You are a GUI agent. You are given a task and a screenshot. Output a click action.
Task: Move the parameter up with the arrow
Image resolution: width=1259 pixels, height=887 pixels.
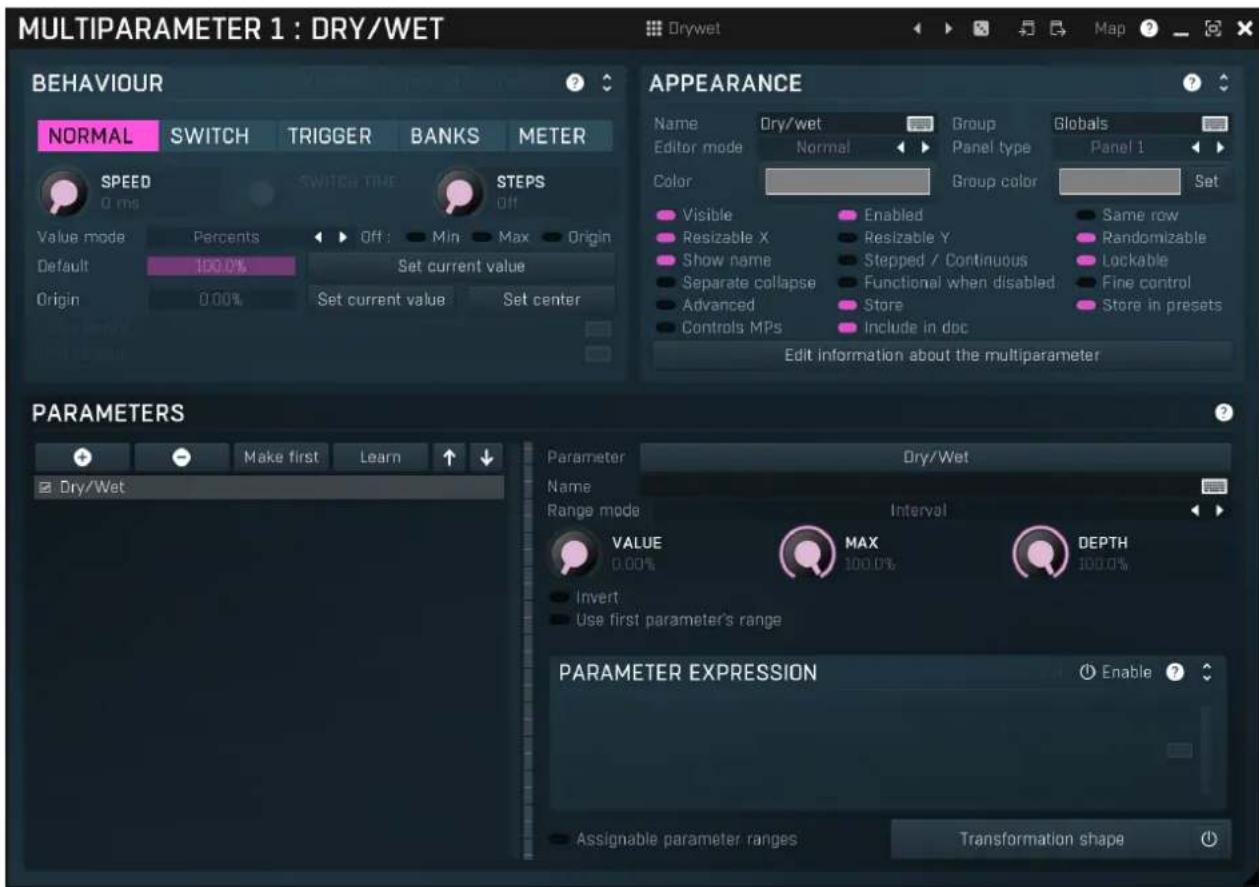[x=450, y=457]
